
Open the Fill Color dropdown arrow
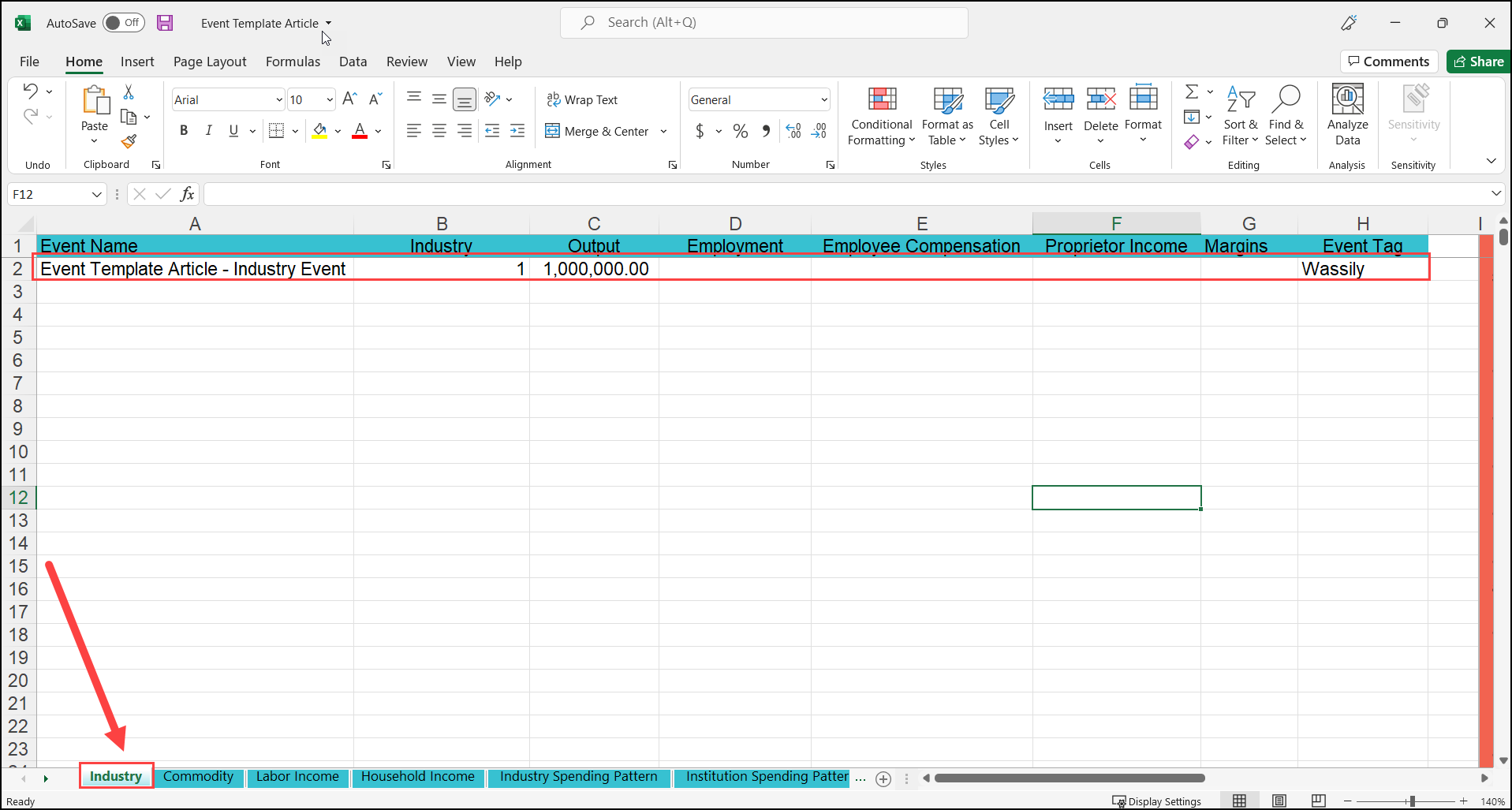(338, 131)
